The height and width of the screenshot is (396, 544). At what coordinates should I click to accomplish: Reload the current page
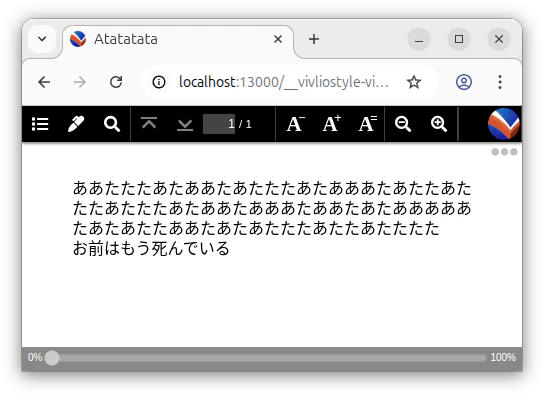[116, 82]
